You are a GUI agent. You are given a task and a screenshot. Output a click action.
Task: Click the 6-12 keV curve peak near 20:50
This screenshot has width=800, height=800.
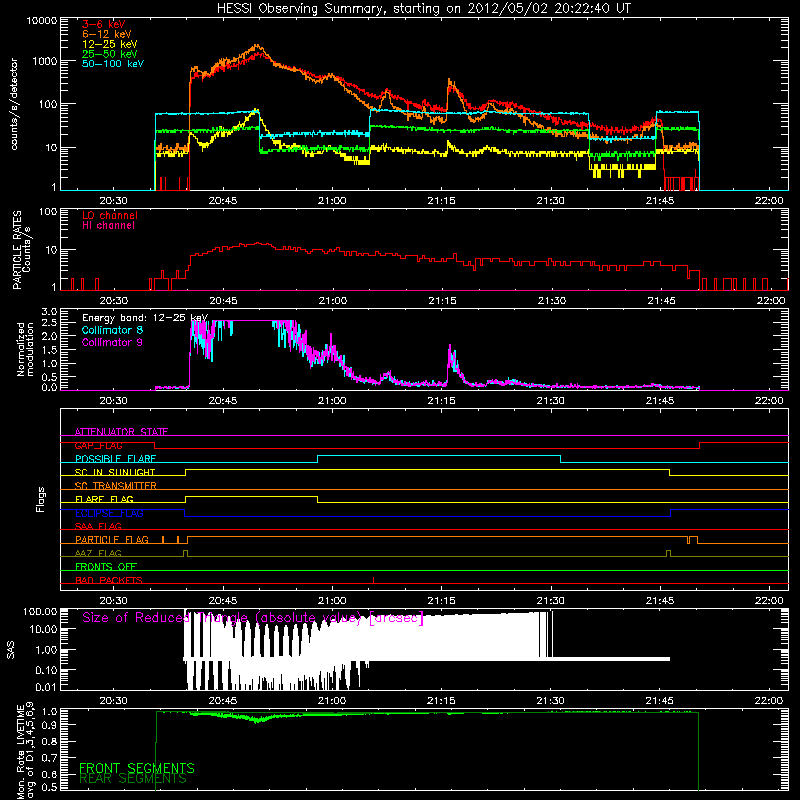[258, 46]
